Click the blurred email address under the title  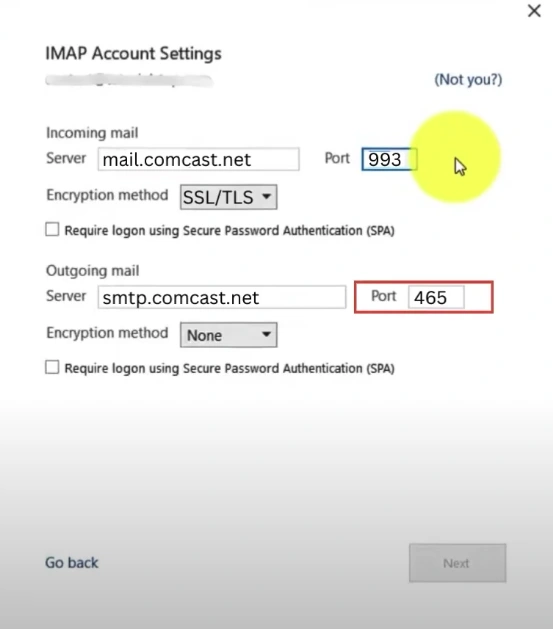(129, 80)
